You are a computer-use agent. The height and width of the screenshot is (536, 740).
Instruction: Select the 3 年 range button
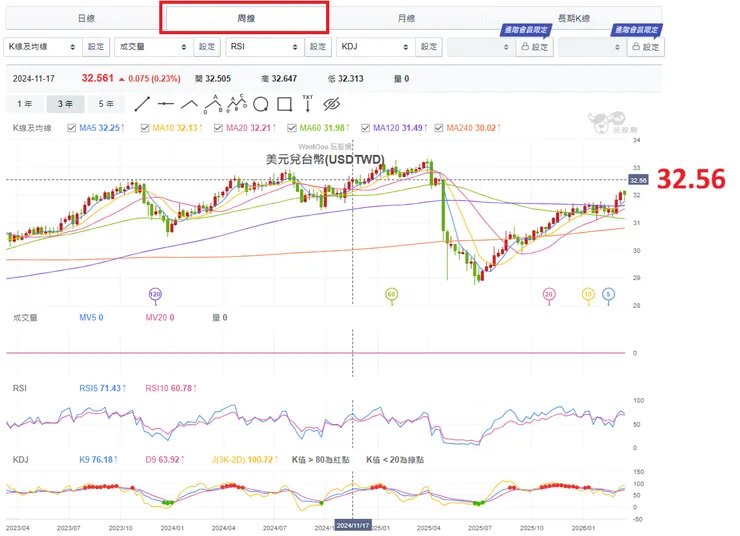65,104
